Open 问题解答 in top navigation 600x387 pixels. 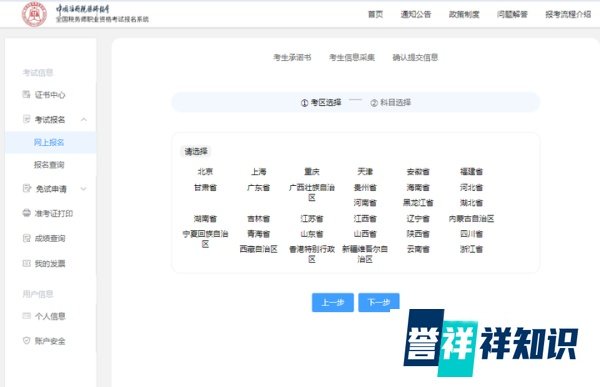(x=512, y=15)
